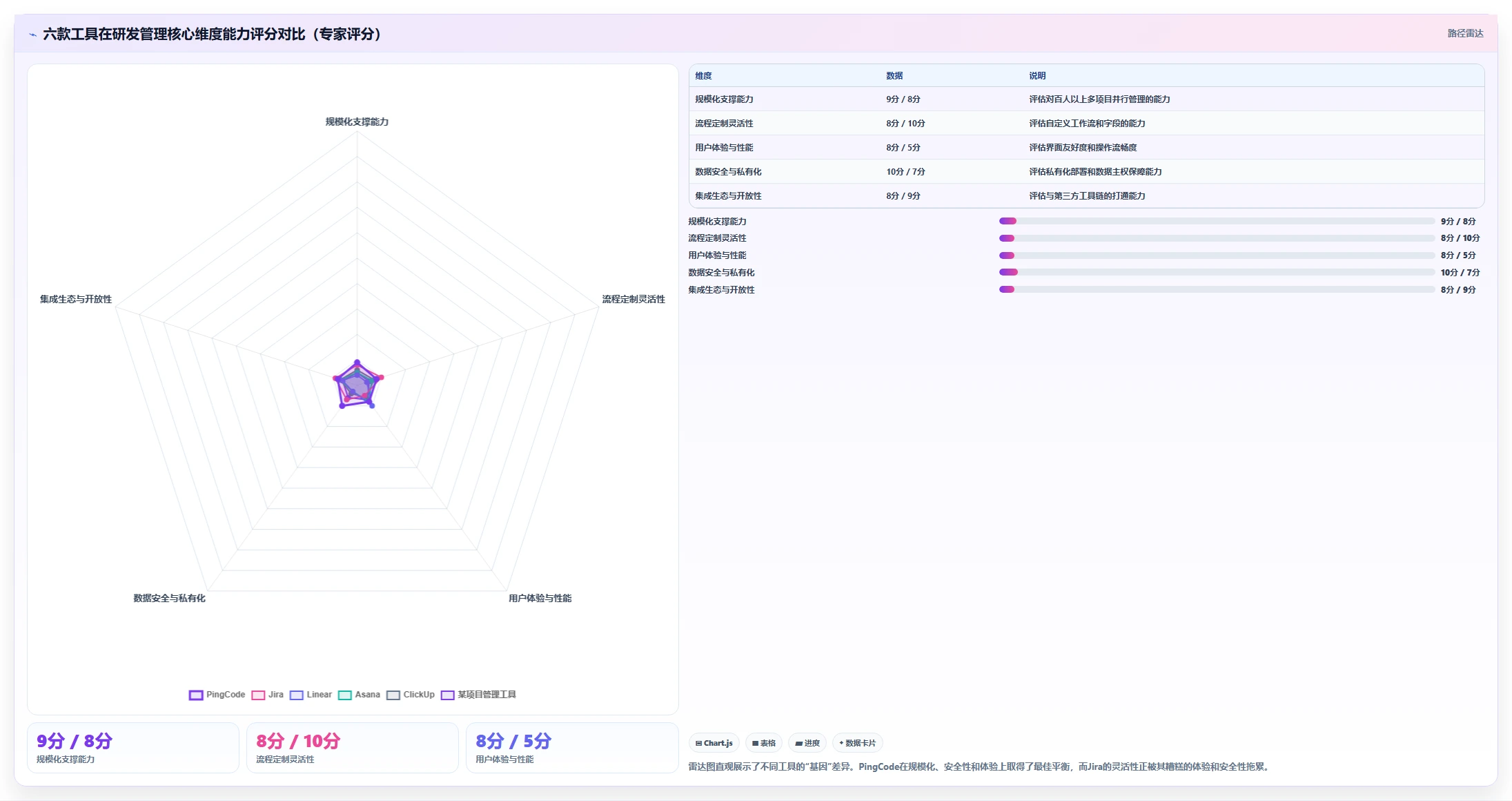1512x801 pixels.
Task: Click description 评估自定义工作流和字段的能力
Action: coord(1087,124)
